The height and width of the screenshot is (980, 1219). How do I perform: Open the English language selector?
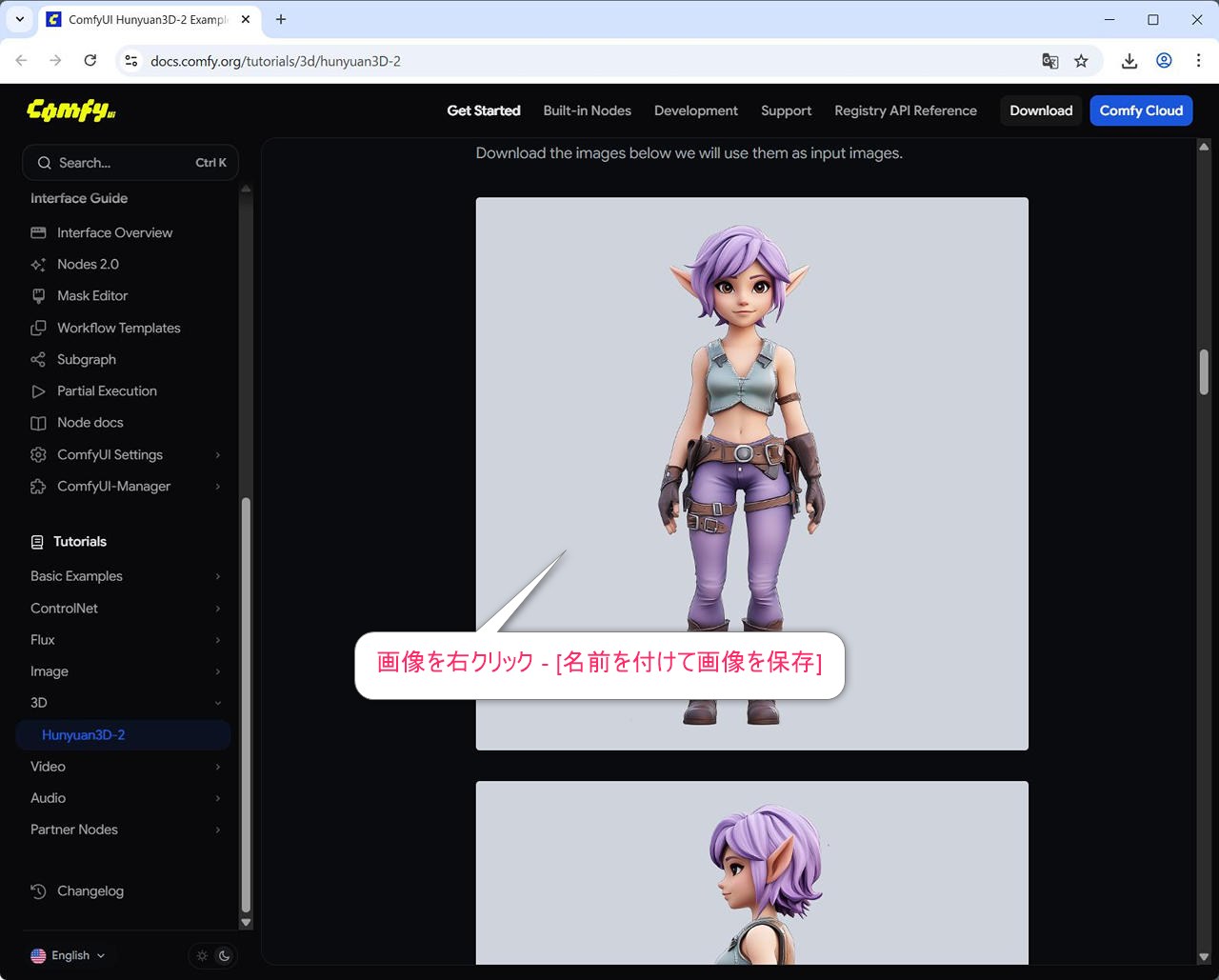coord(68,956)
